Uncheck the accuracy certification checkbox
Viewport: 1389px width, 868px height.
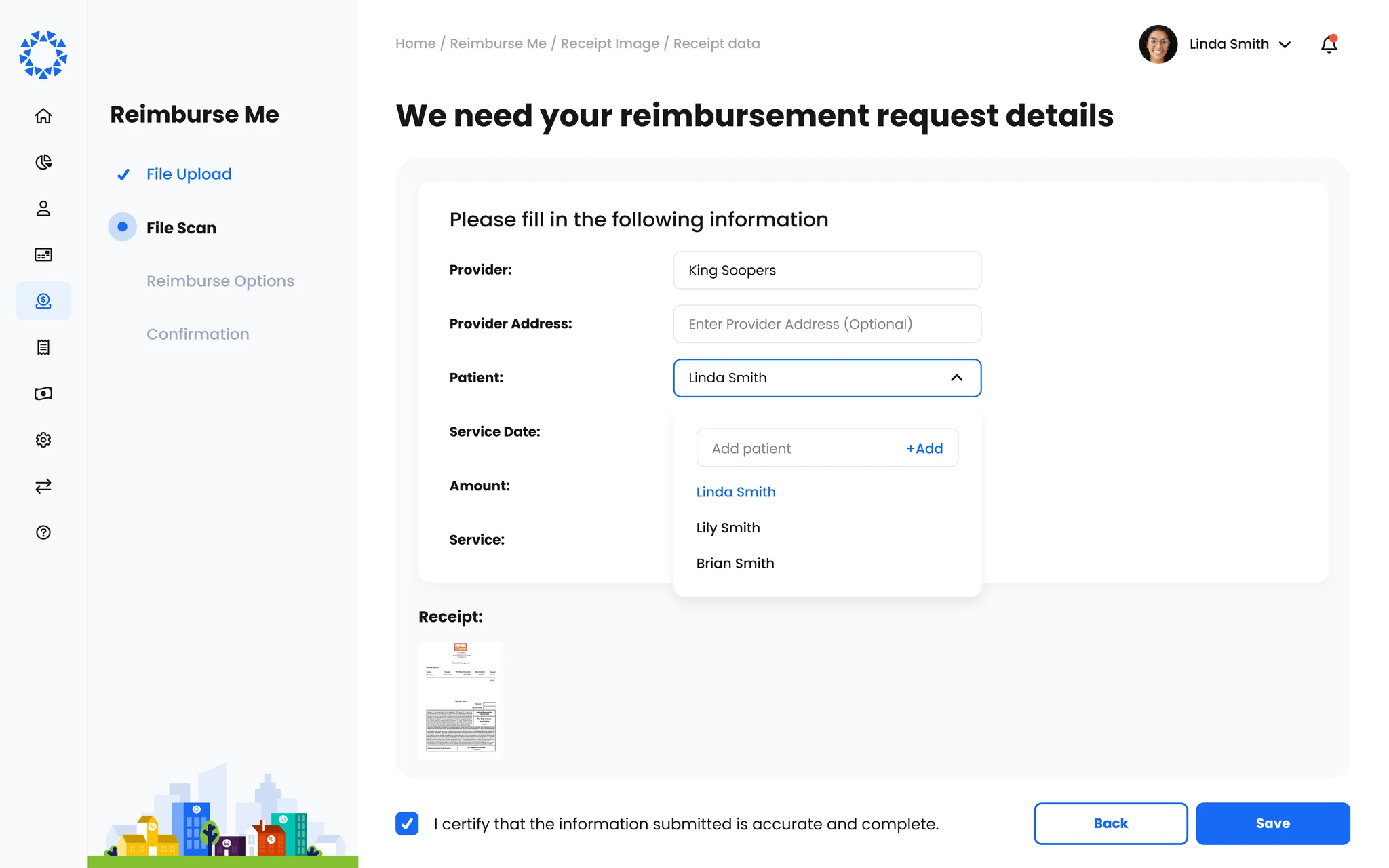pyautogui.click(x=407, y=823)
